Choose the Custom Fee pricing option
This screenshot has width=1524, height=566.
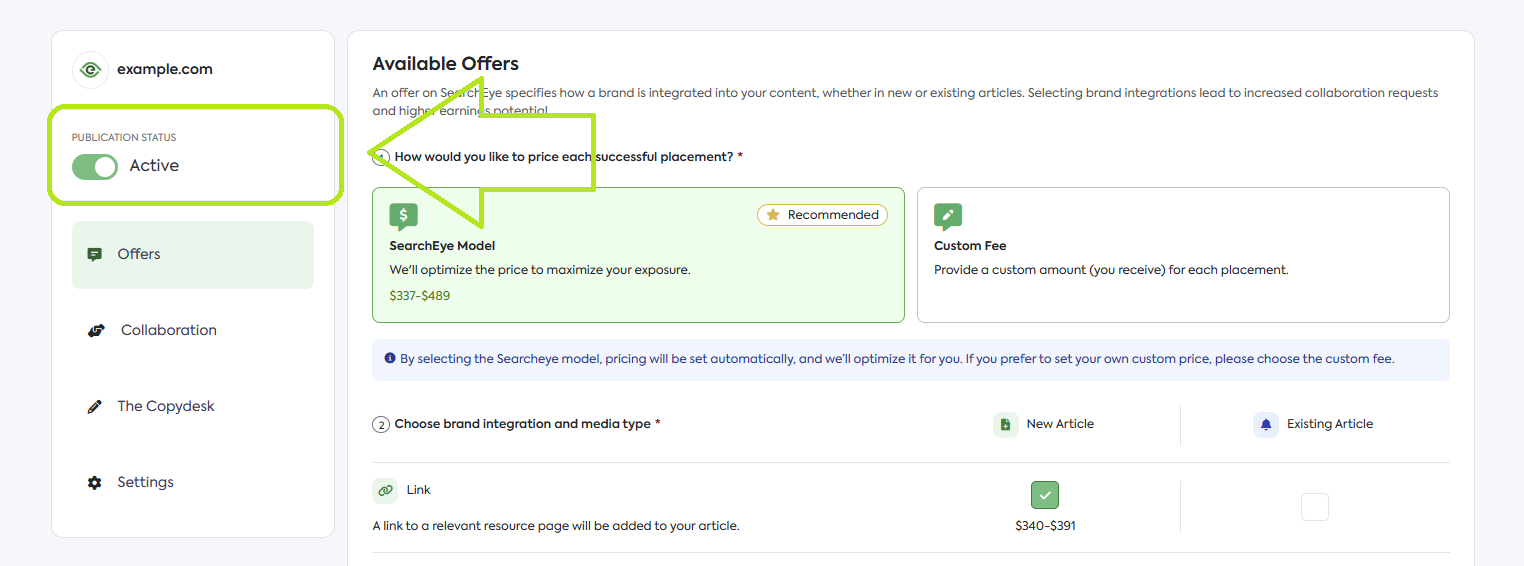1182,255
